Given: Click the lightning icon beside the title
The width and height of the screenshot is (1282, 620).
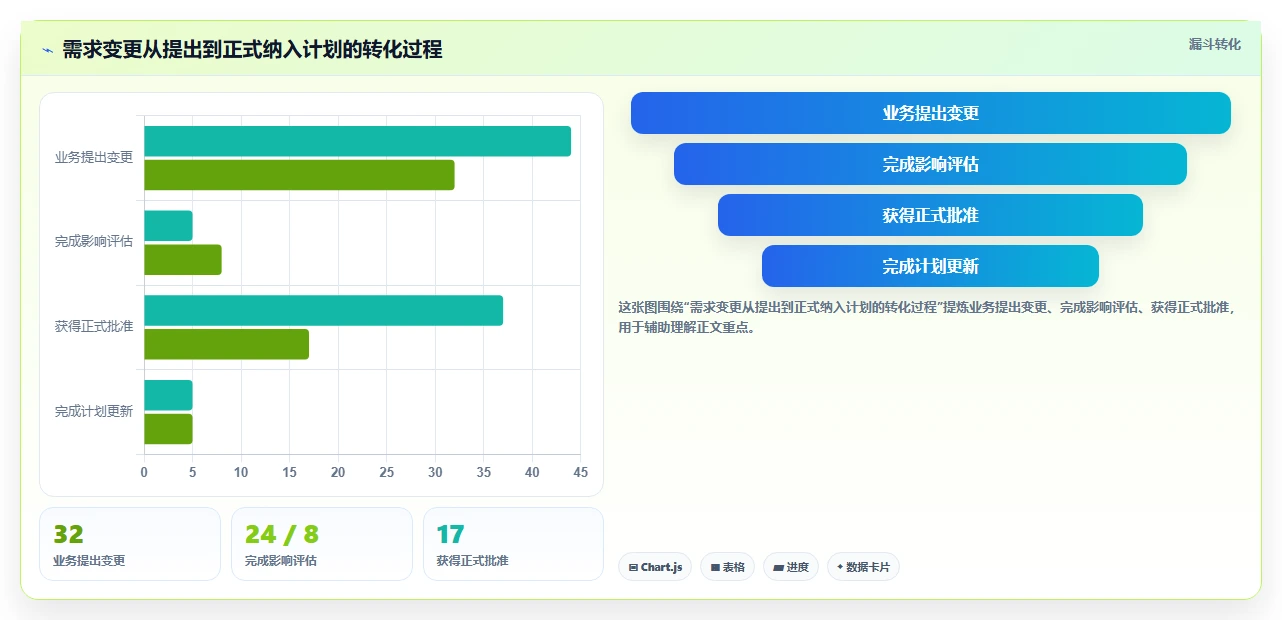Looking at the screenshot, I should coord(47,50).
